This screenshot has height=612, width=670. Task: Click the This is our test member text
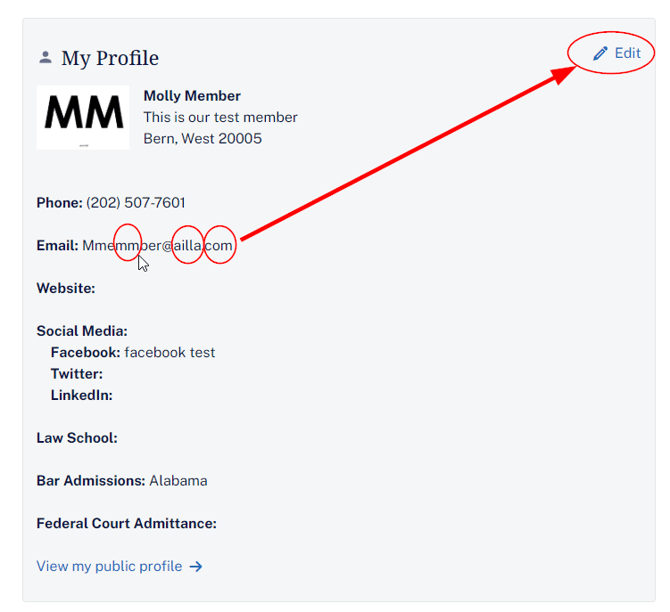(220, 117)
